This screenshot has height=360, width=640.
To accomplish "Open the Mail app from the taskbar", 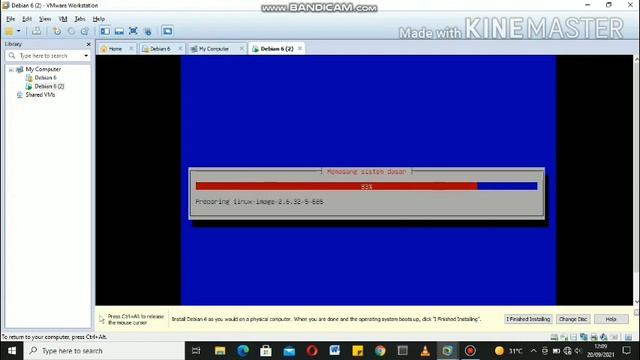I will coord(289,351).
